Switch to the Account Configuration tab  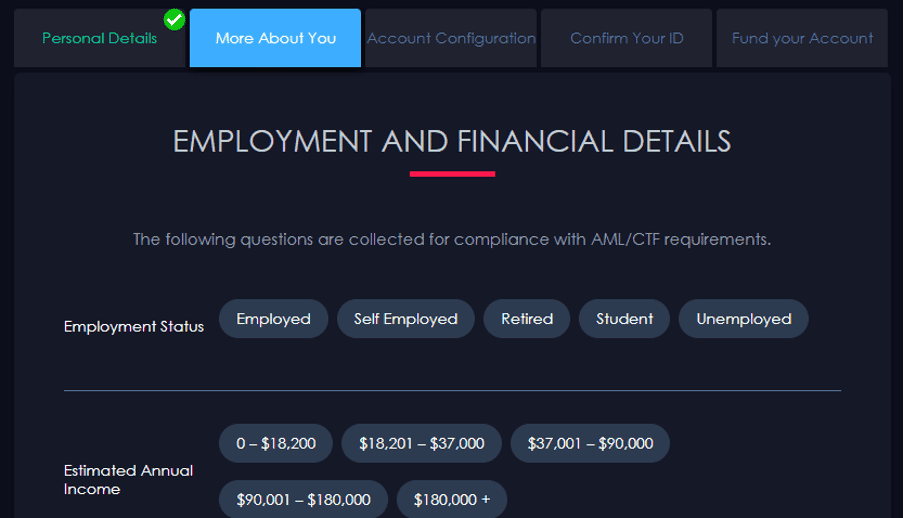point(451,38)
